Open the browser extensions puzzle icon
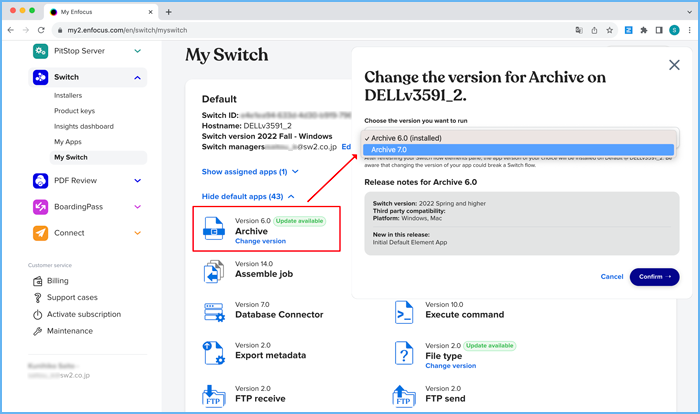The image size is (700, 414). coord(644,30)
